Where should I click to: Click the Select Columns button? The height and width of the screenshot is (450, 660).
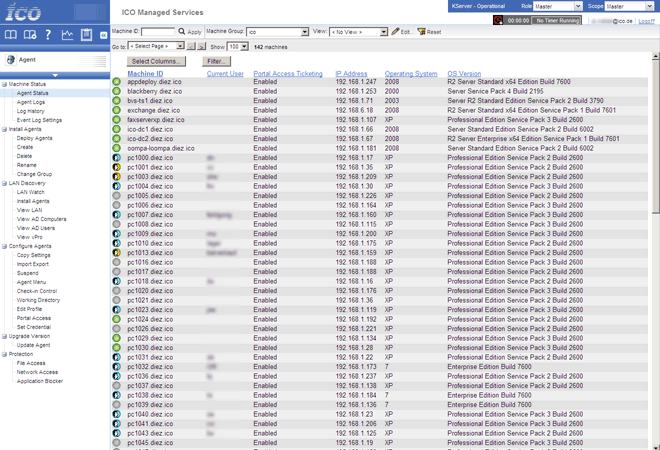tap(156, 61)
